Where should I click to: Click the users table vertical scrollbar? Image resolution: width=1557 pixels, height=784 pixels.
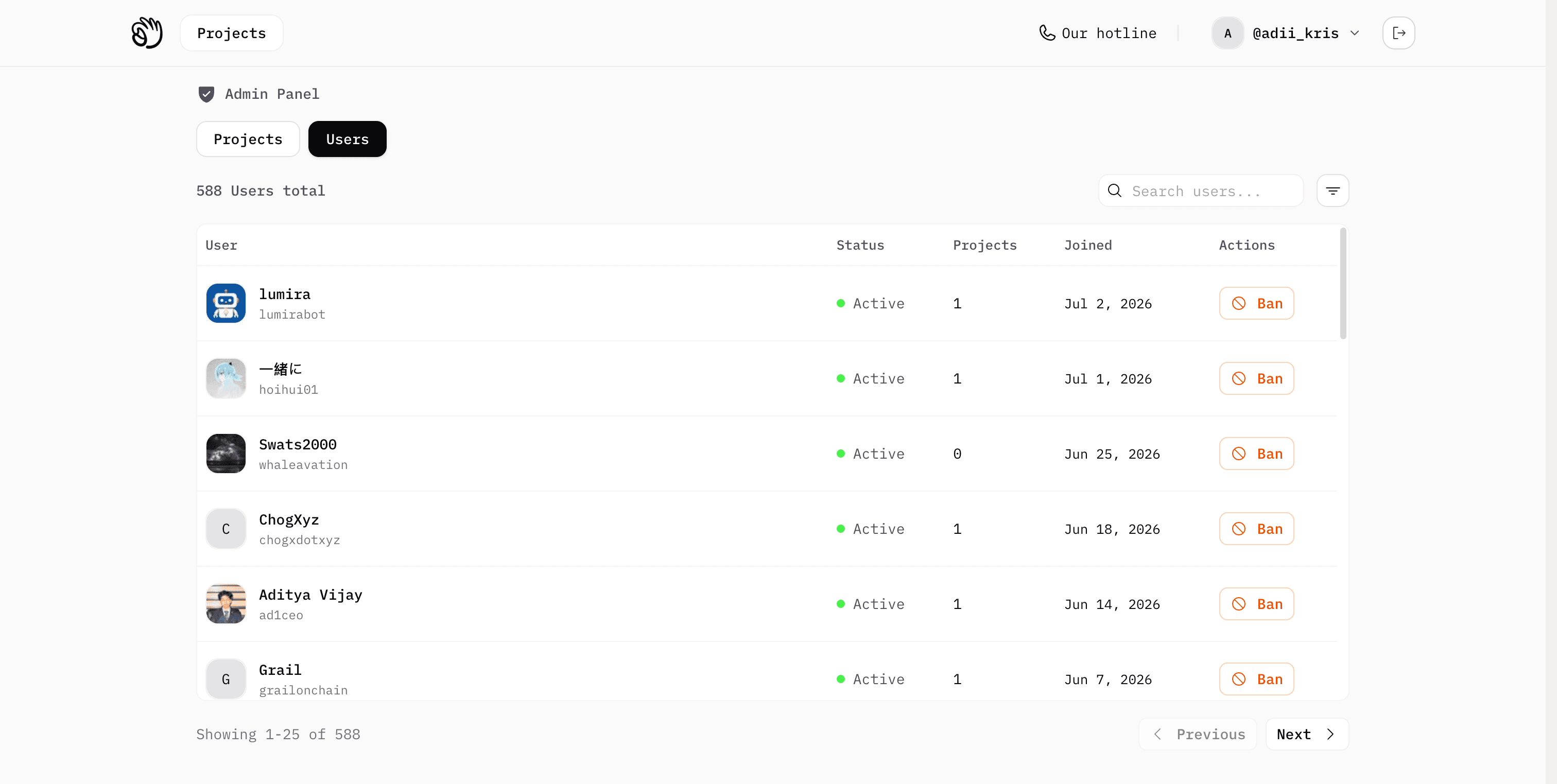pyautogui.click(x=1343, y=284)
